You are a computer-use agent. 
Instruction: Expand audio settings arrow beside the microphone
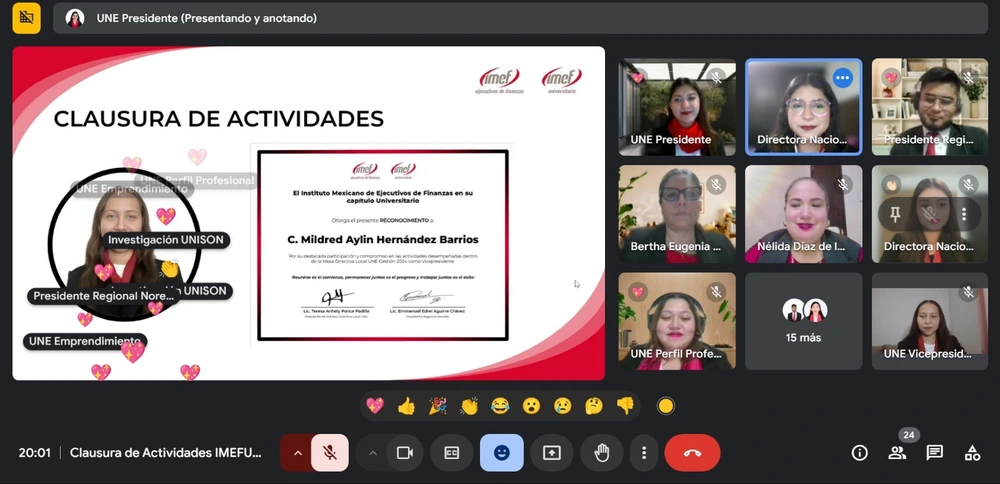tap(297, 453)
